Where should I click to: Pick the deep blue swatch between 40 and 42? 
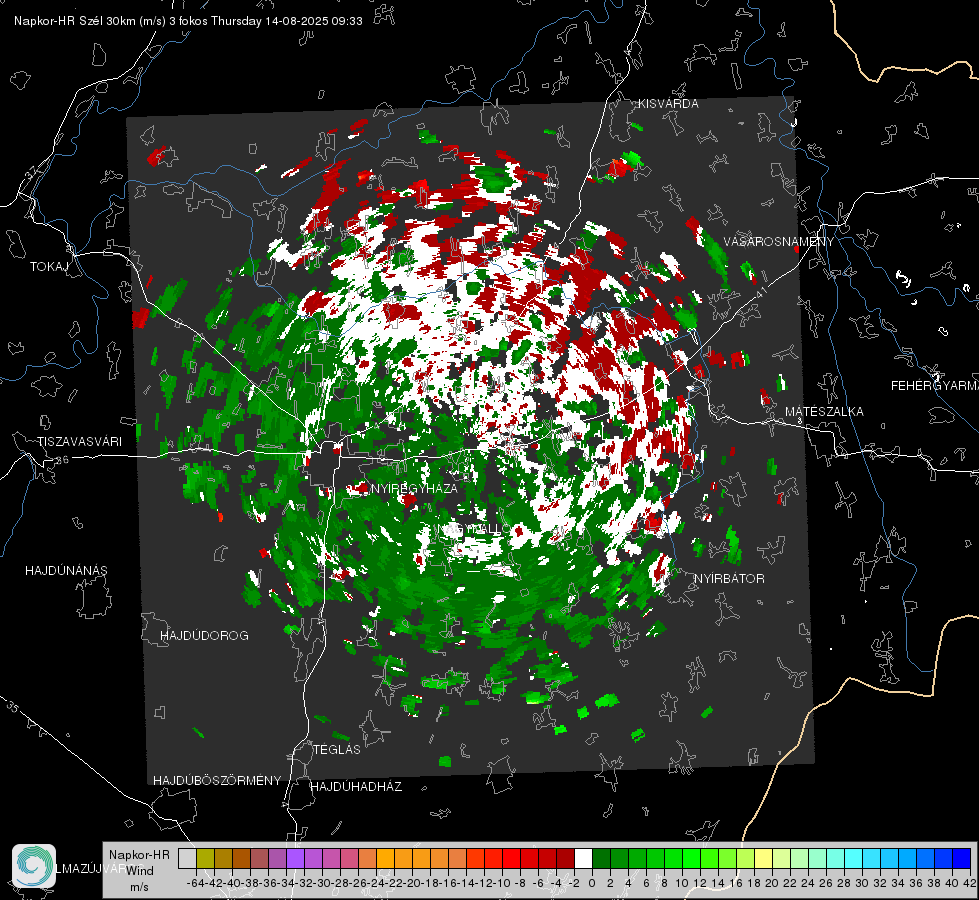(962, 858)
